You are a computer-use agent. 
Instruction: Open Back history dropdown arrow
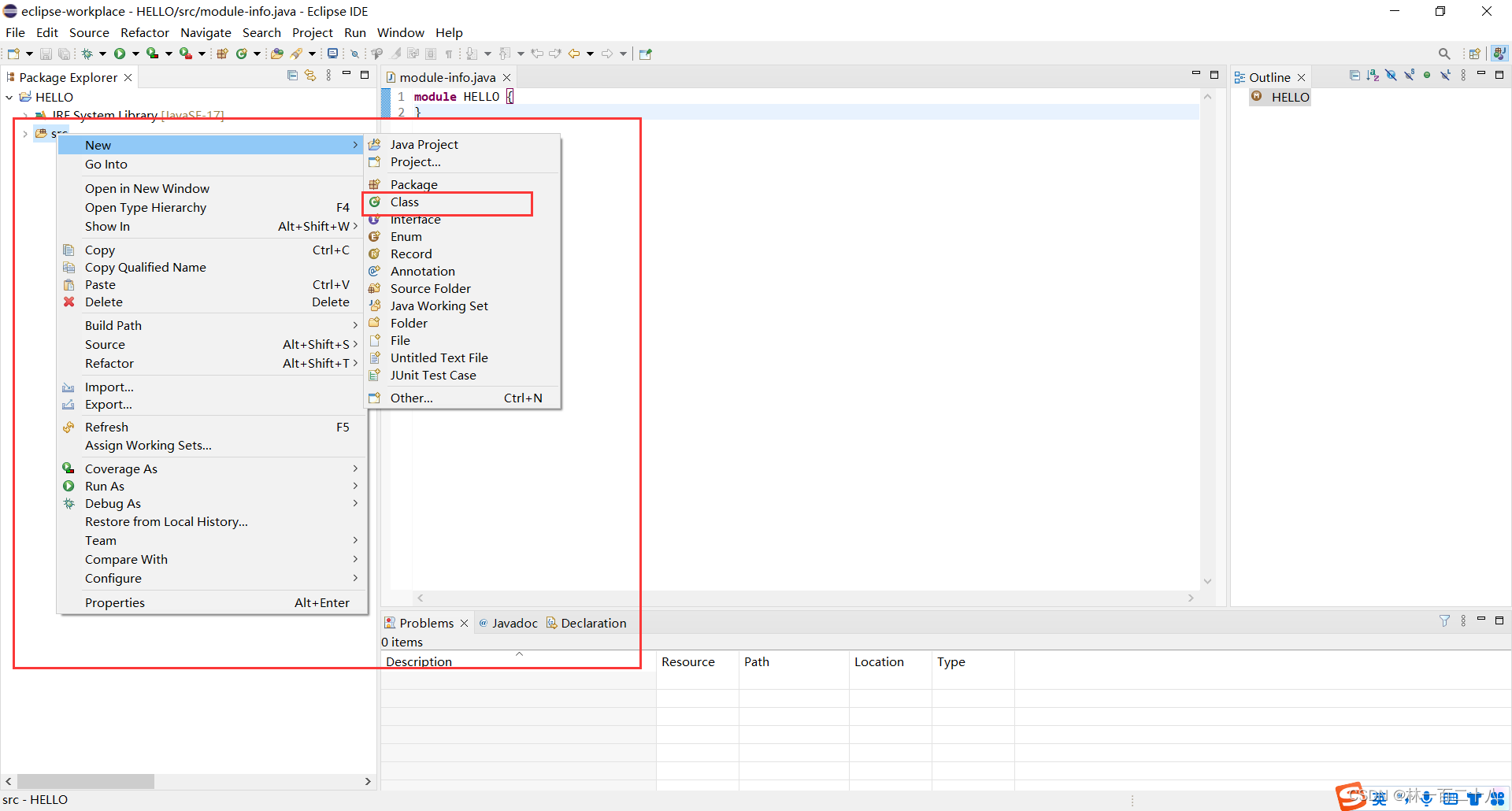tap(590, 54)
